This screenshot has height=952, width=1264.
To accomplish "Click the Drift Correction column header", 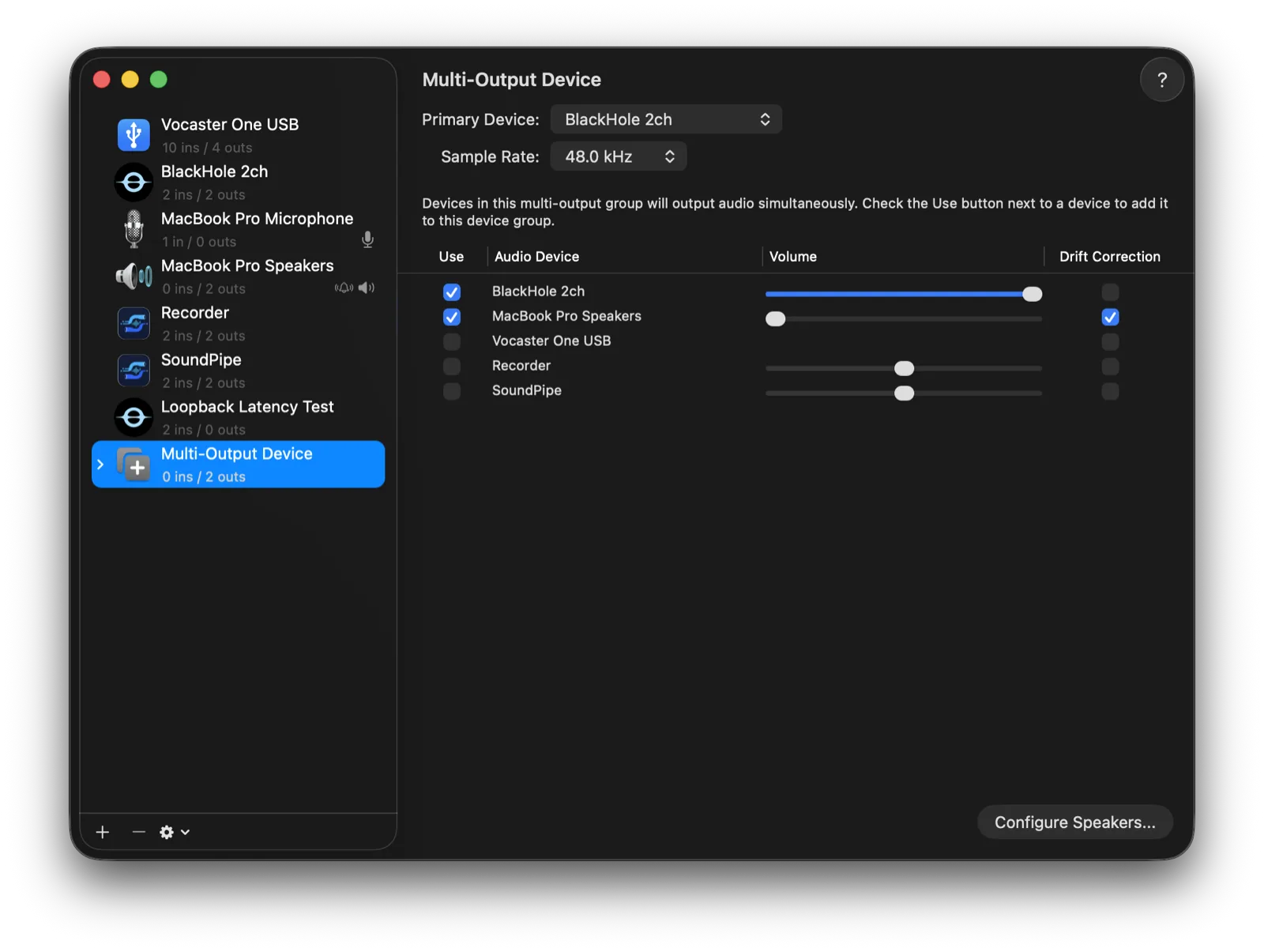I will [x=1109, y=257].
